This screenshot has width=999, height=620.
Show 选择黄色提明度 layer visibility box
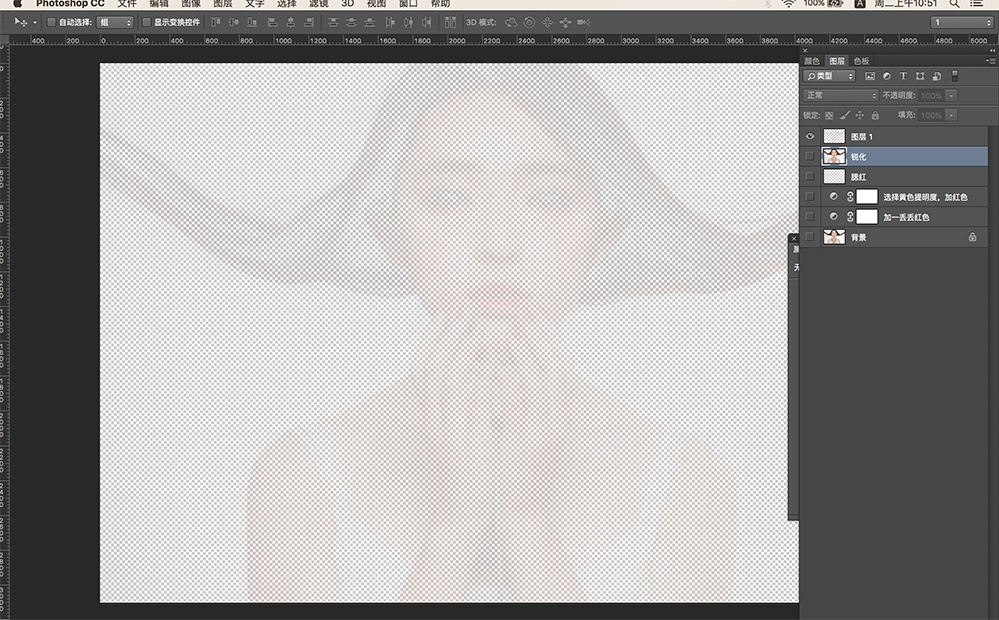[x=810, y=196]
